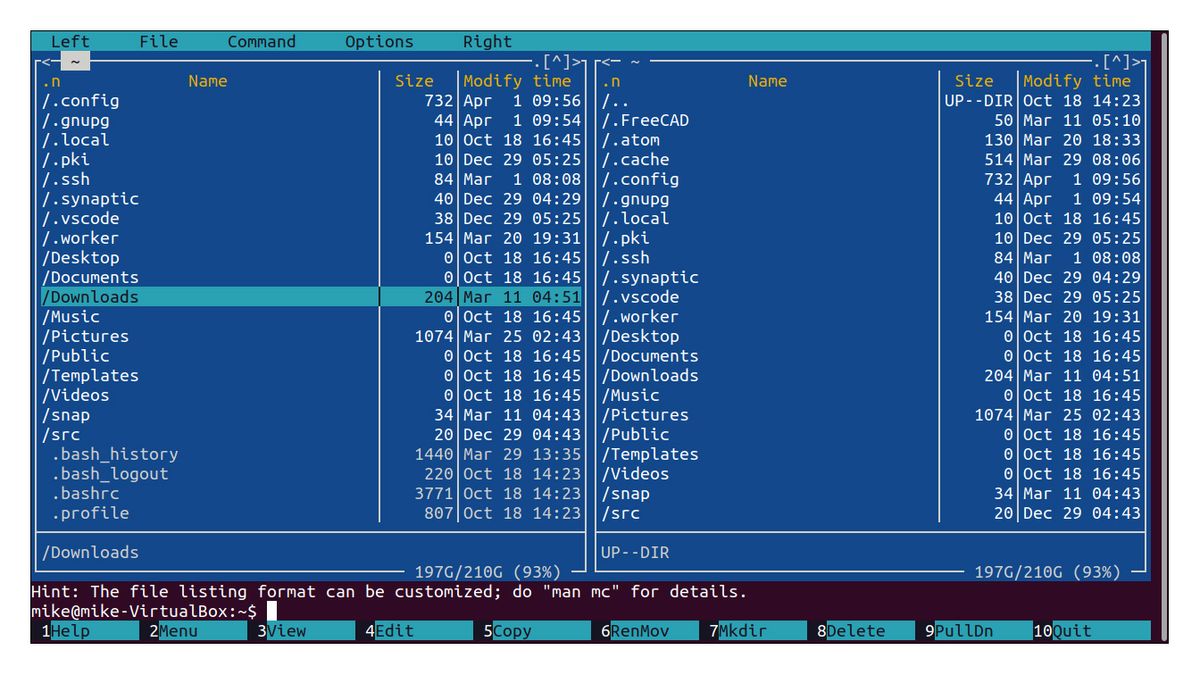The width and height of the screenshot is (1200, 675).
Task: Select the /Downloads entry in the right panel
Action: 651,375
